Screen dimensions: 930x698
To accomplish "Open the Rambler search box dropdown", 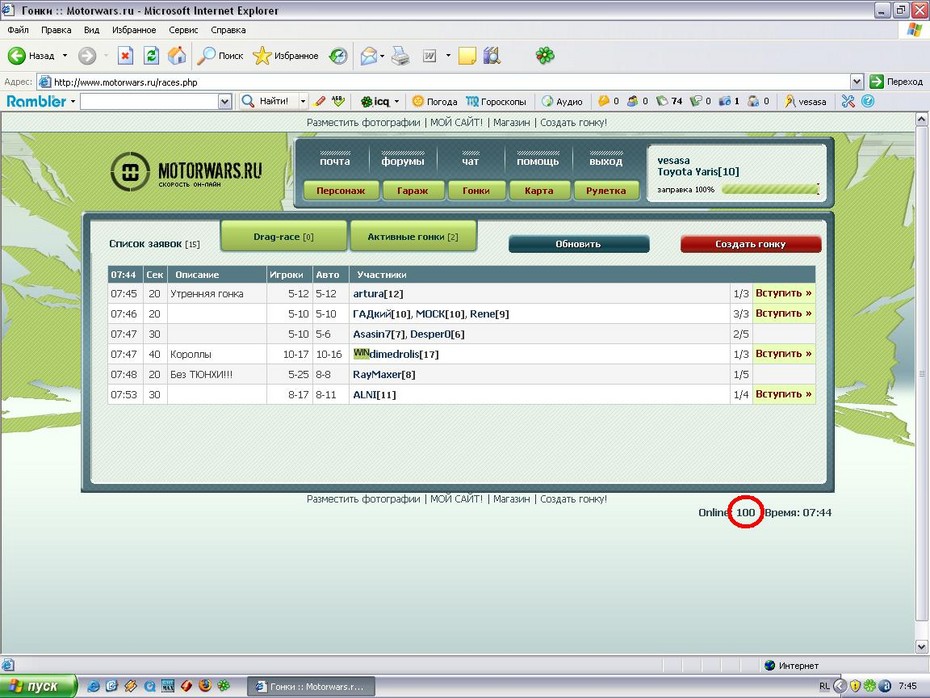I will pyautogui.click(x=224, y=101).
